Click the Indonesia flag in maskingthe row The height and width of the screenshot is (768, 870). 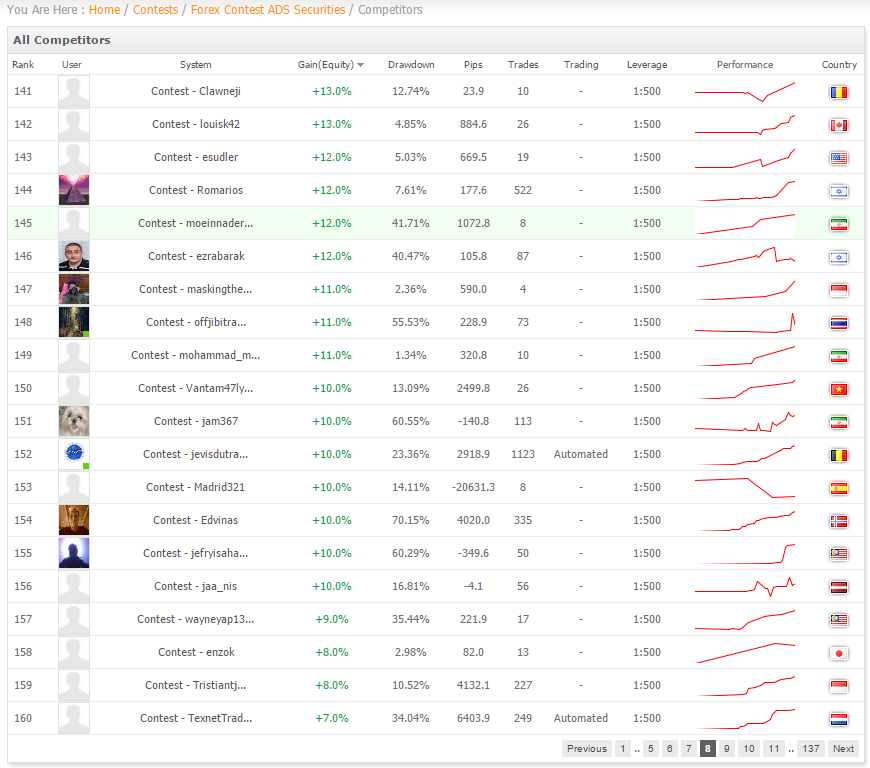coord(838,290)
